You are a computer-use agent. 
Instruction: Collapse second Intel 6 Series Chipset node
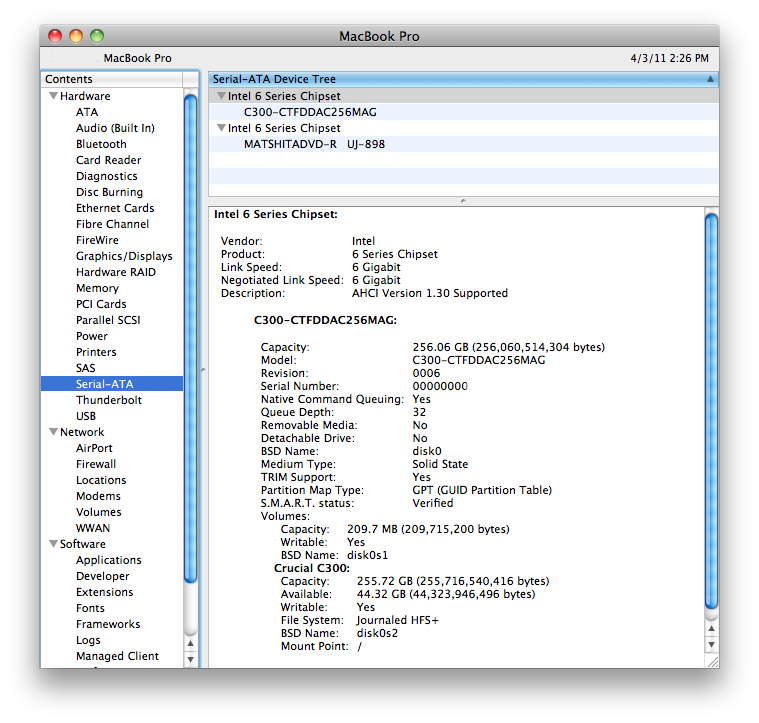221,128
